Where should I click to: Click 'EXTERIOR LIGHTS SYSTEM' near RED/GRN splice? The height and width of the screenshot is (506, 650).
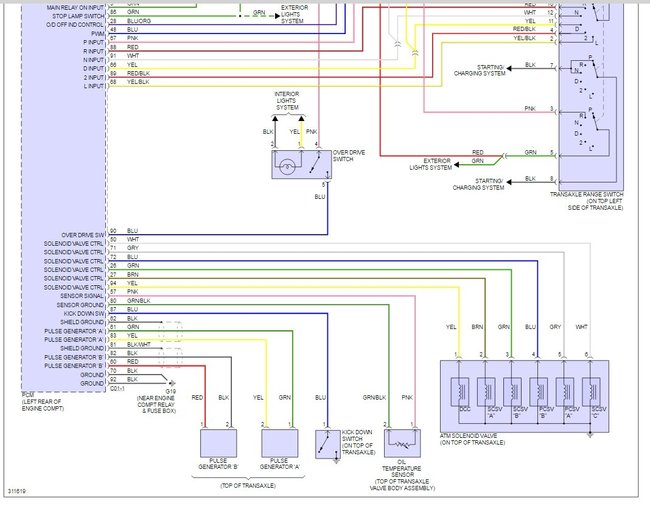pos(431,164)
